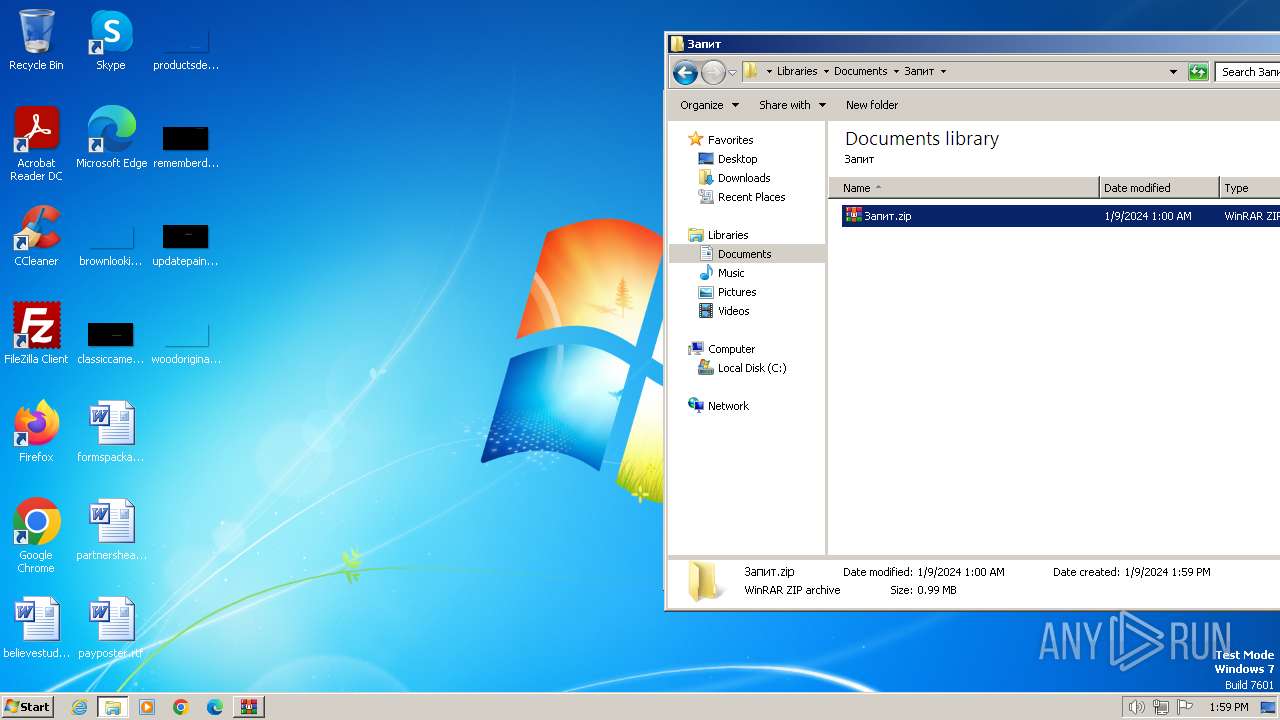This screenshot has width=1280, height=720.
Task: Click the Start button
Action: point(28,707)
